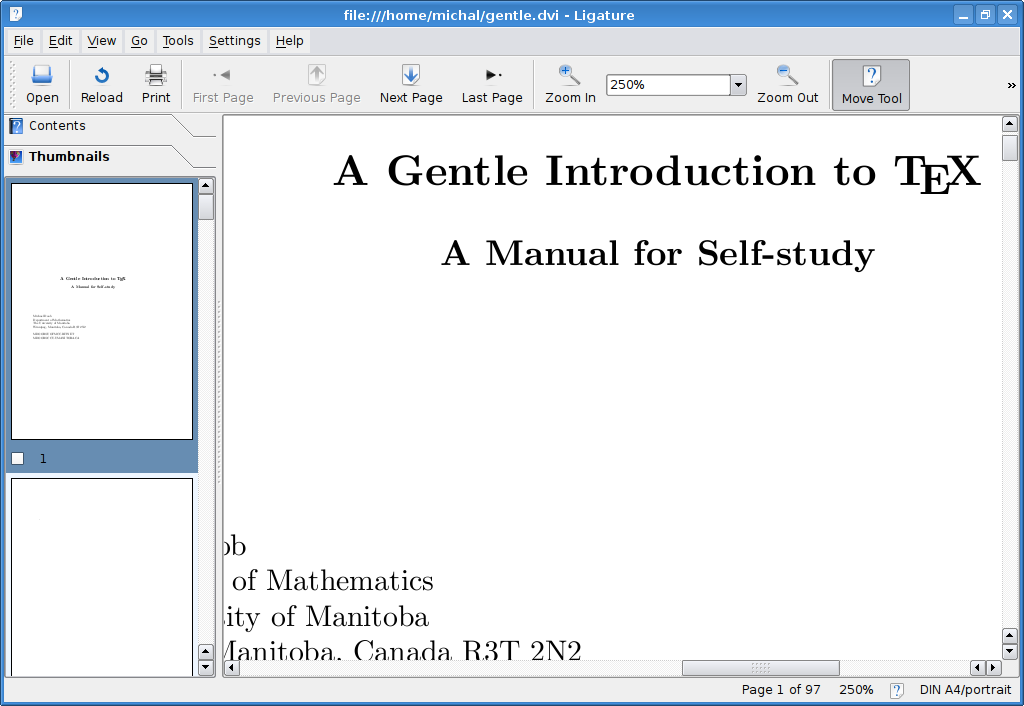The width and height of the screenshot is (1024, 706).
Task: Open the Edit menu
Action: [x=60, y=40]
